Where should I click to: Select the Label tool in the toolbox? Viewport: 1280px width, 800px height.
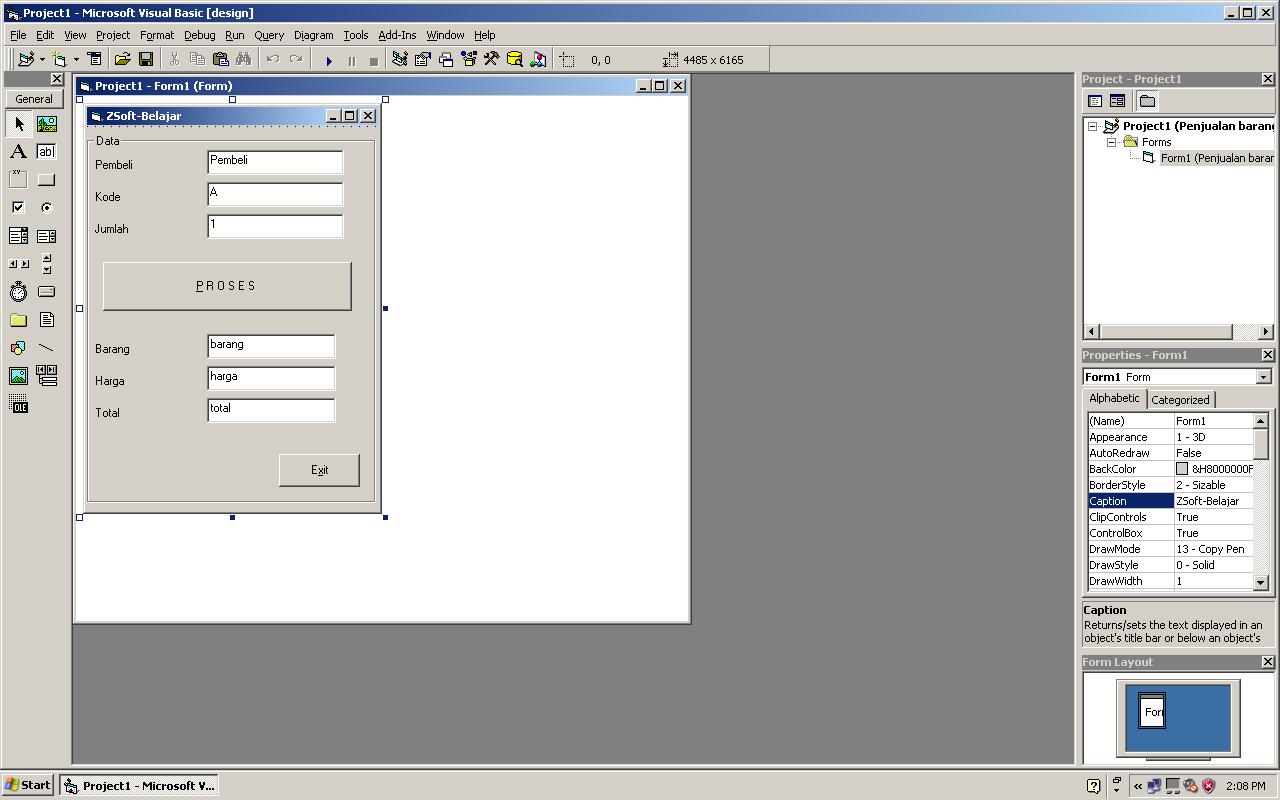(18, 151)
